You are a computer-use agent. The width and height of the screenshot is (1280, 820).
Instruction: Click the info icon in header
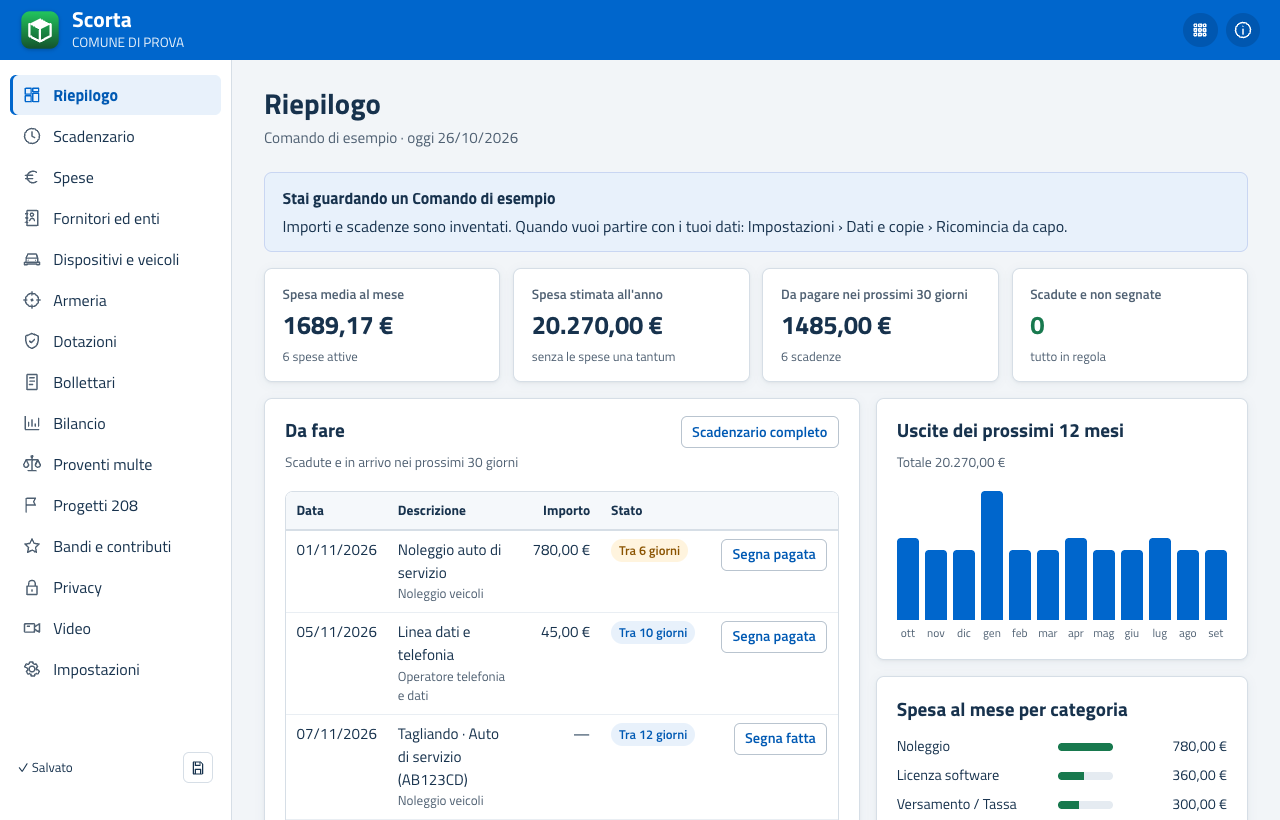coord(1243,30)
